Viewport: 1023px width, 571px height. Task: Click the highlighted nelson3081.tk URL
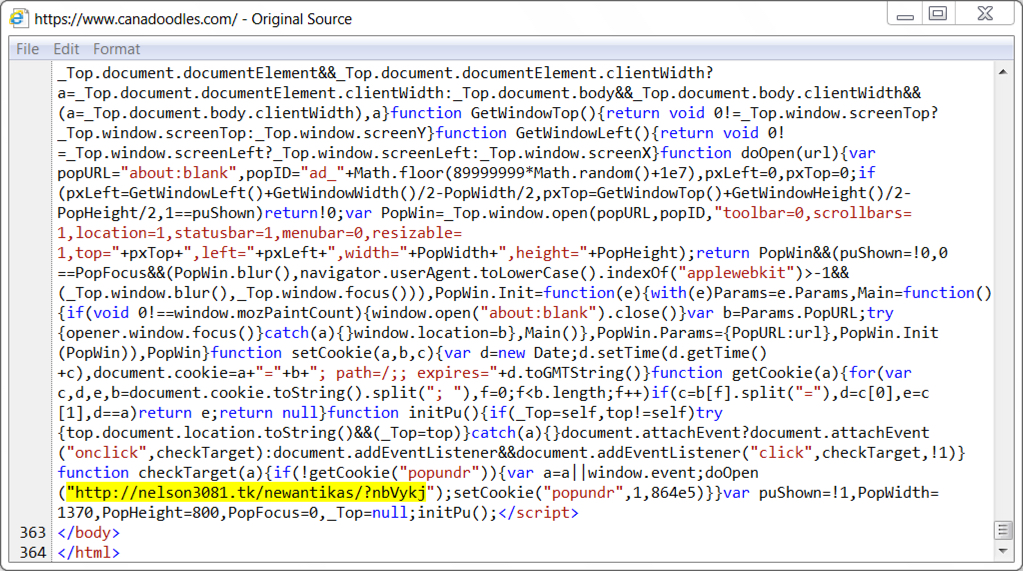[x=246, y=493]
